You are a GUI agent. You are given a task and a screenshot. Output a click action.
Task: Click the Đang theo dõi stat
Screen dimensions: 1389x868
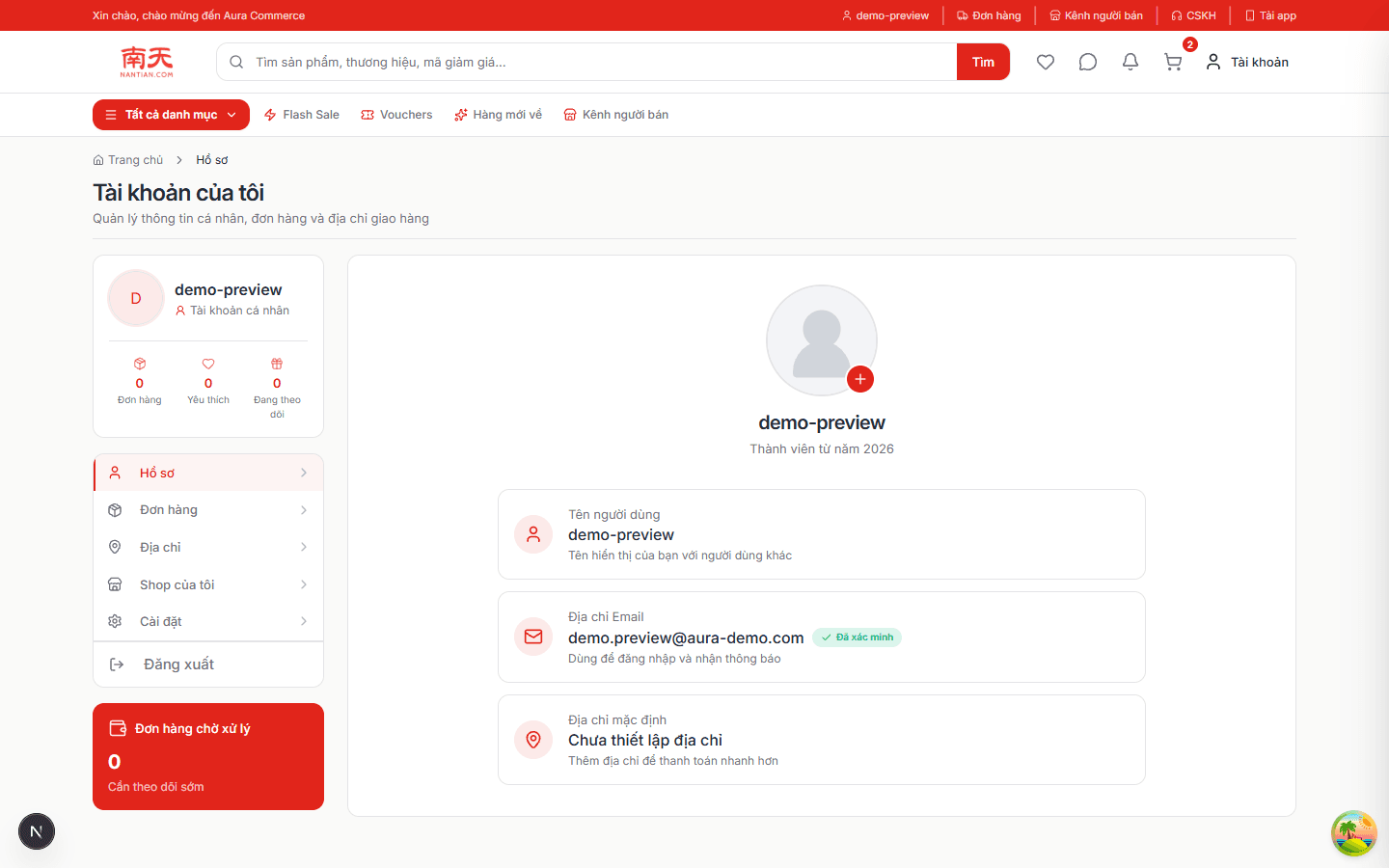277,388
